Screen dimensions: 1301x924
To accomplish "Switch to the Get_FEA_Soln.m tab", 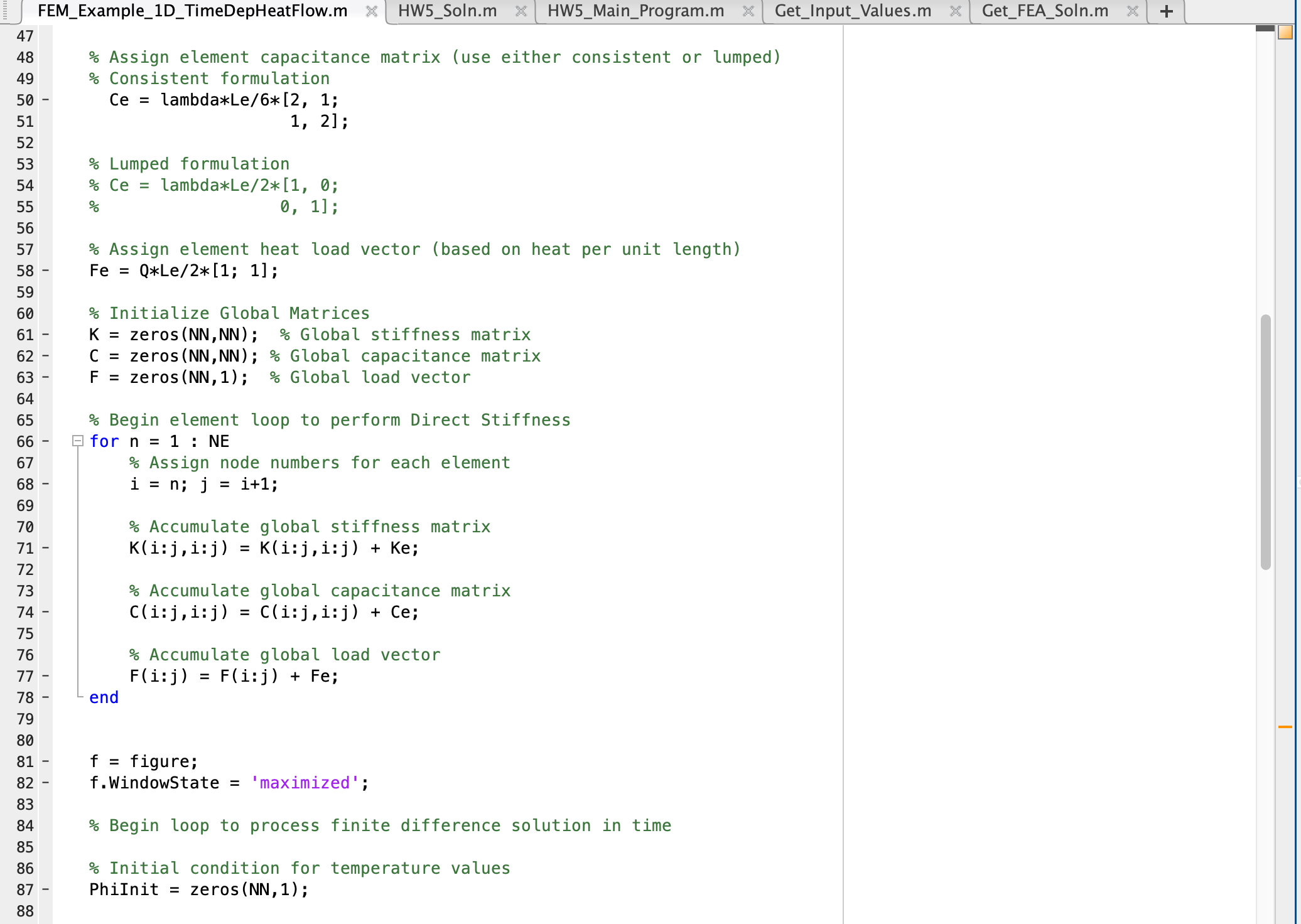I will tap(1045, 11).
